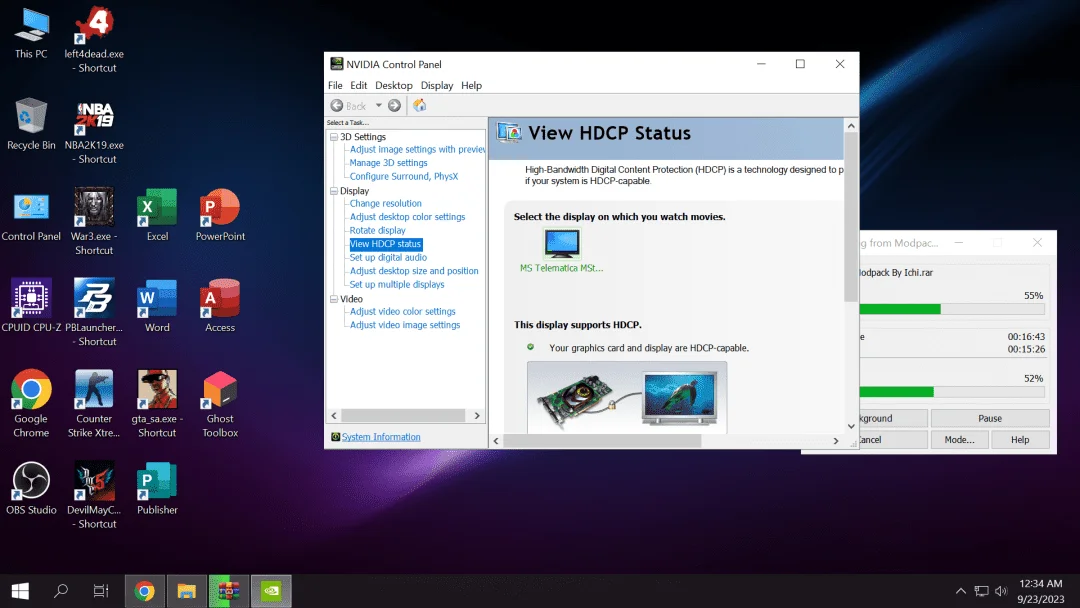Screen dimensions: 1080x608
Task: Click the content pane's vertical scroll down arrow
Action: click(851, 426)
